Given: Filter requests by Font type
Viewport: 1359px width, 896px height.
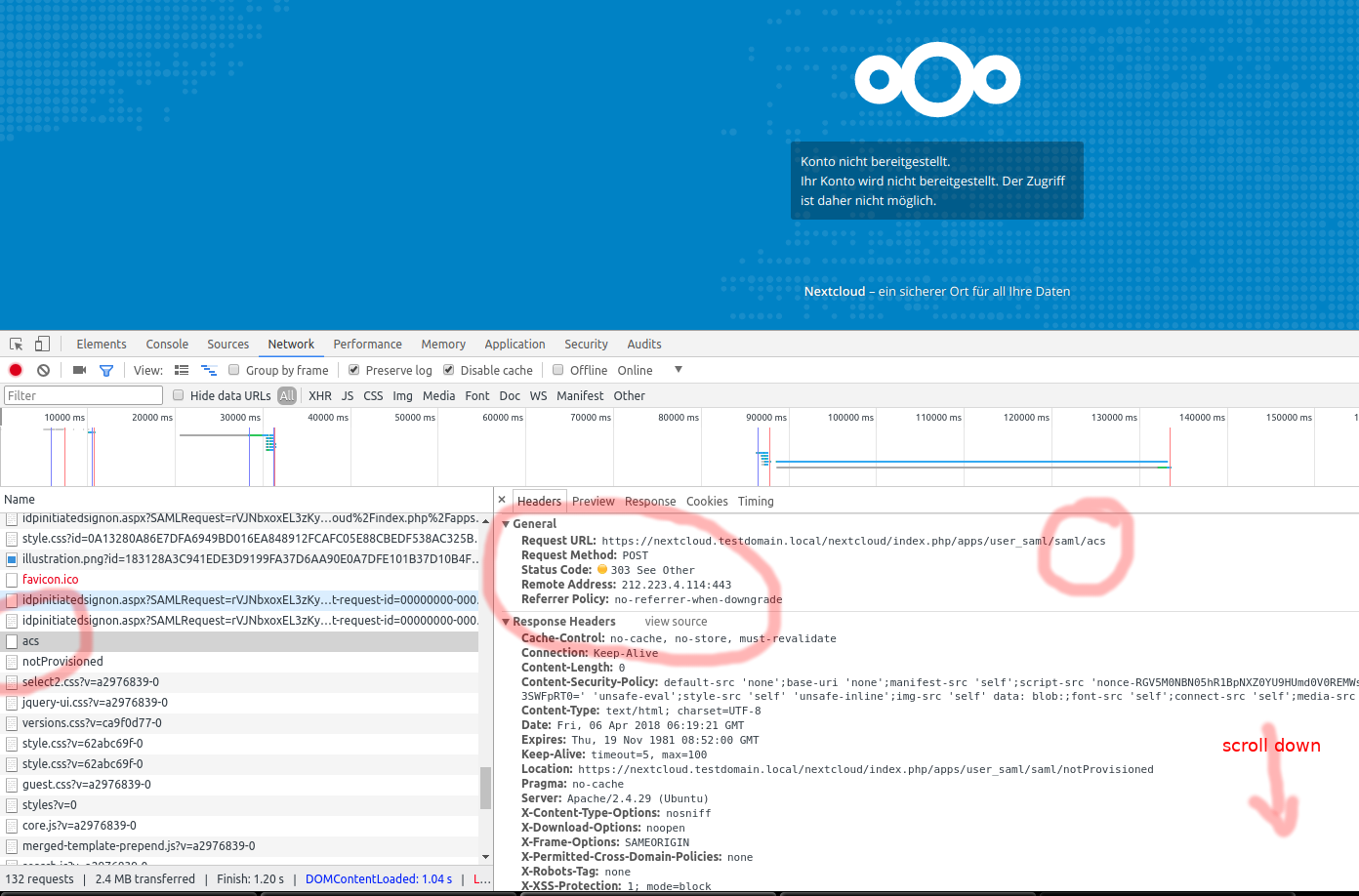Looking at the screenshot, I should [x=477, y=395].
